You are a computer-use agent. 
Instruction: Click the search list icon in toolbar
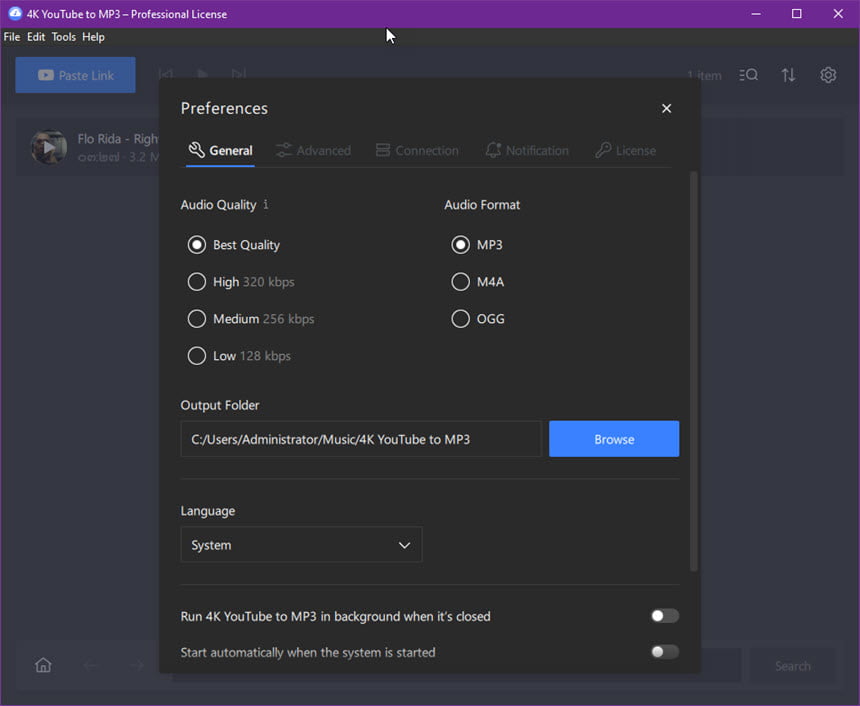point(748,75)
